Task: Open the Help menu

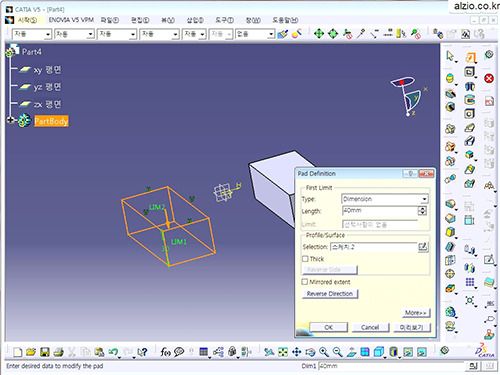Action: click(285, 20)
